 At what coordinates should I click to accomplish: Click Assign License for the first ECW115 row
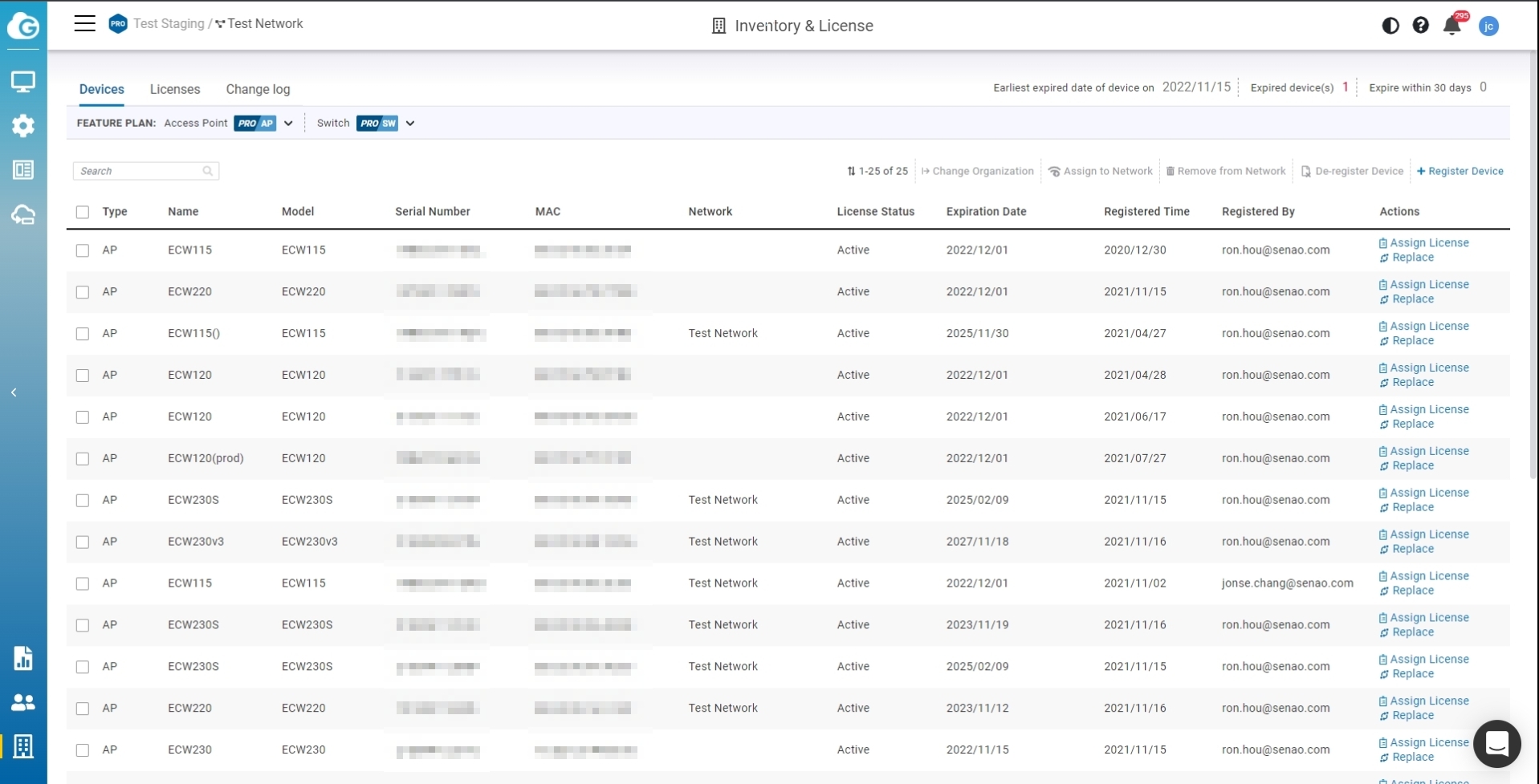click(x=1428, y=243)
